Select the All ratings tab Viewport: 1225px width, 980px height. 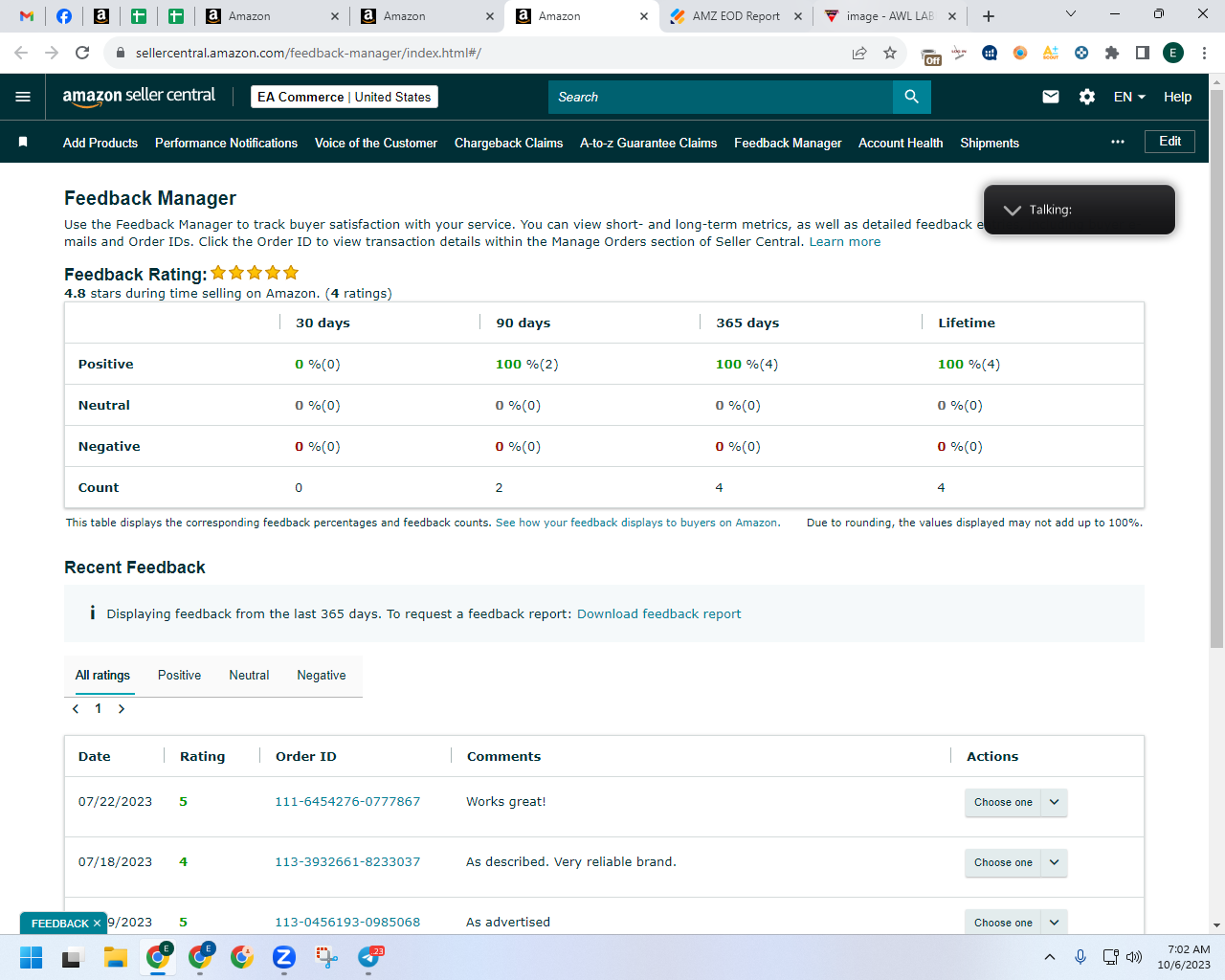(102, 675)
